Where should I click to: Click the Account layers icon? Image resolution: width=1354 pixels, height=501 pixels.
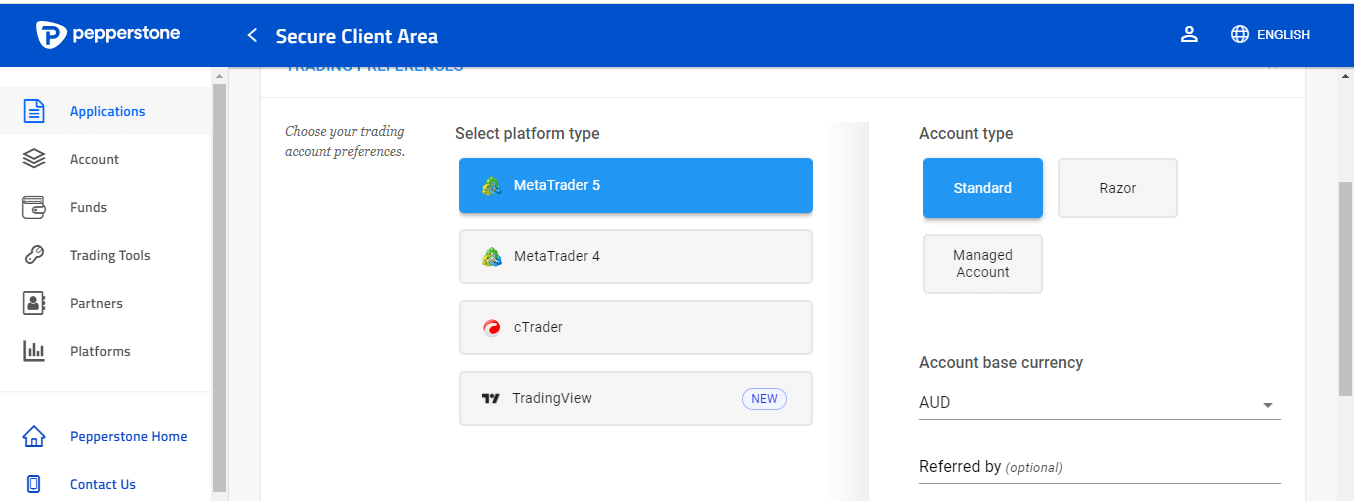pyautogui.click(x=34, y=159)
